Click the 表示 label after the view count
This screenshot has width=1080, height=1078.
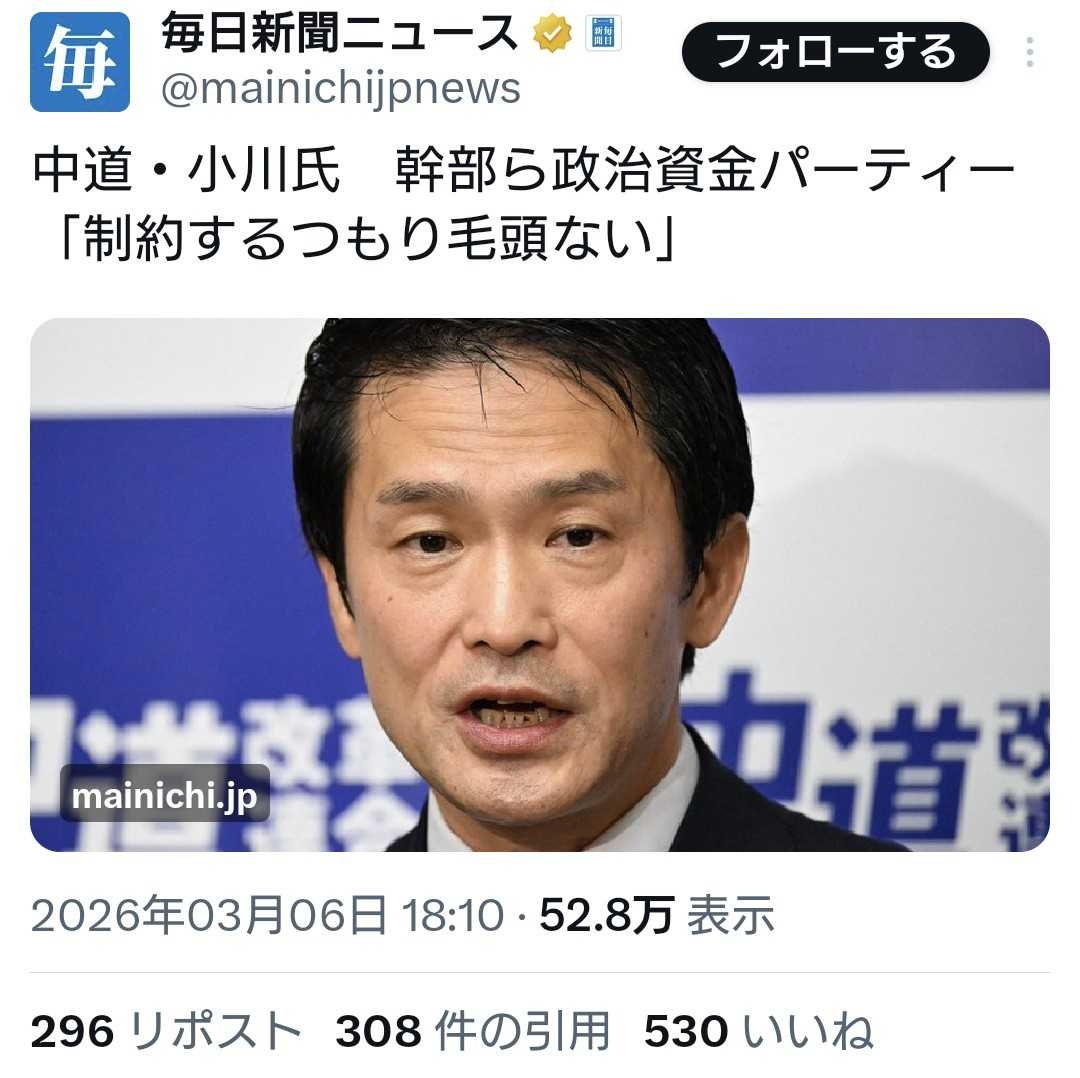tap(731, 915)
